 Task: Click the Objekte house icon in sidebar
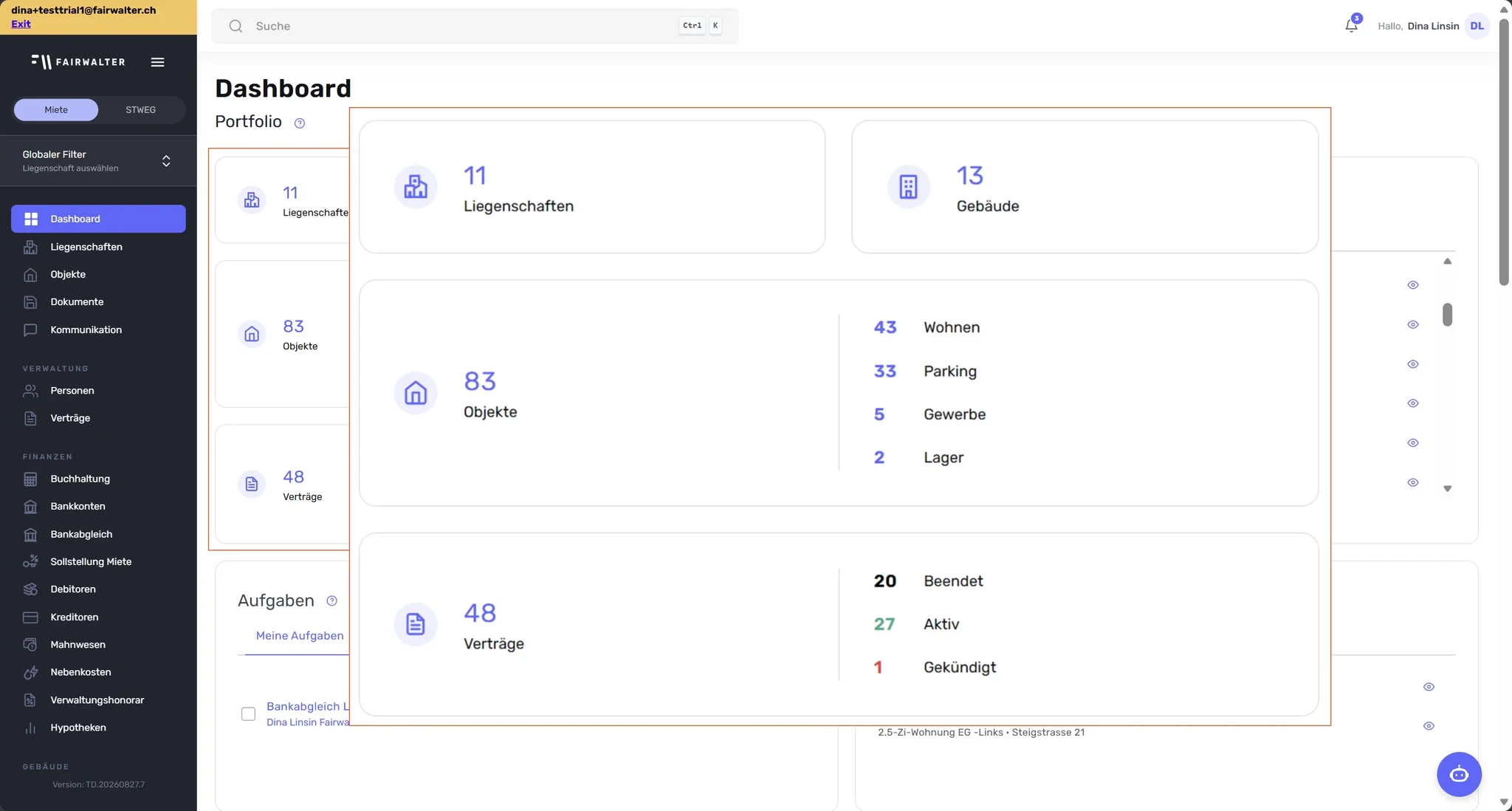point(30,274)
